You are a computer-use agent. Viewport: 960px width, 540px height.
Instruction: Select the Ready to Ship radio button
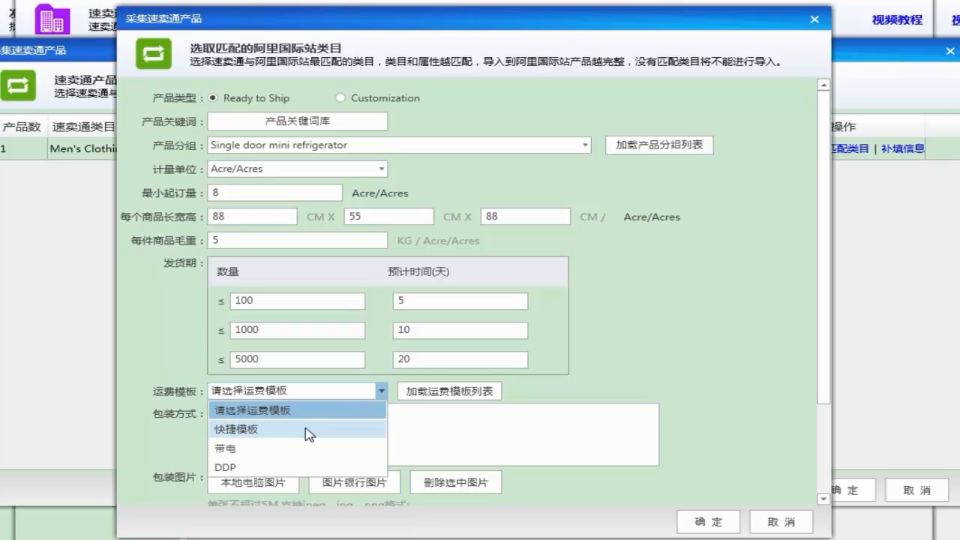(x=212, y=98)
